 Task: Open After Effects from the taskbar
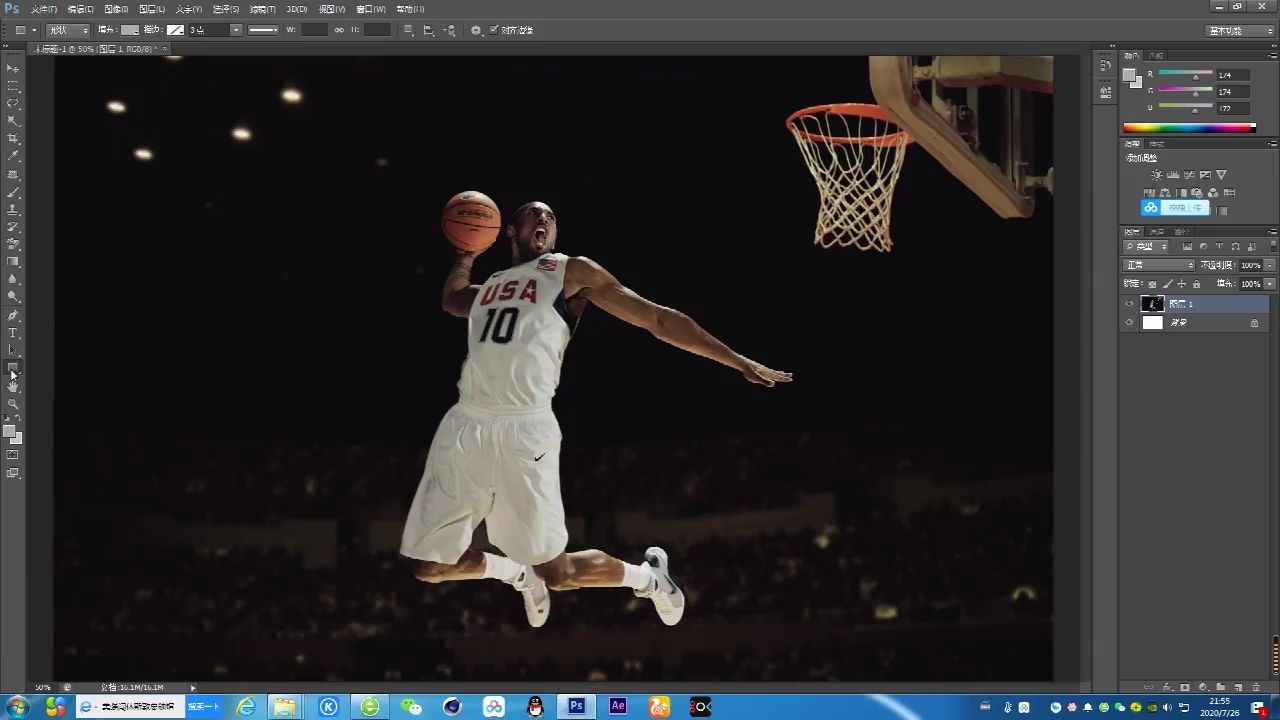618,706
